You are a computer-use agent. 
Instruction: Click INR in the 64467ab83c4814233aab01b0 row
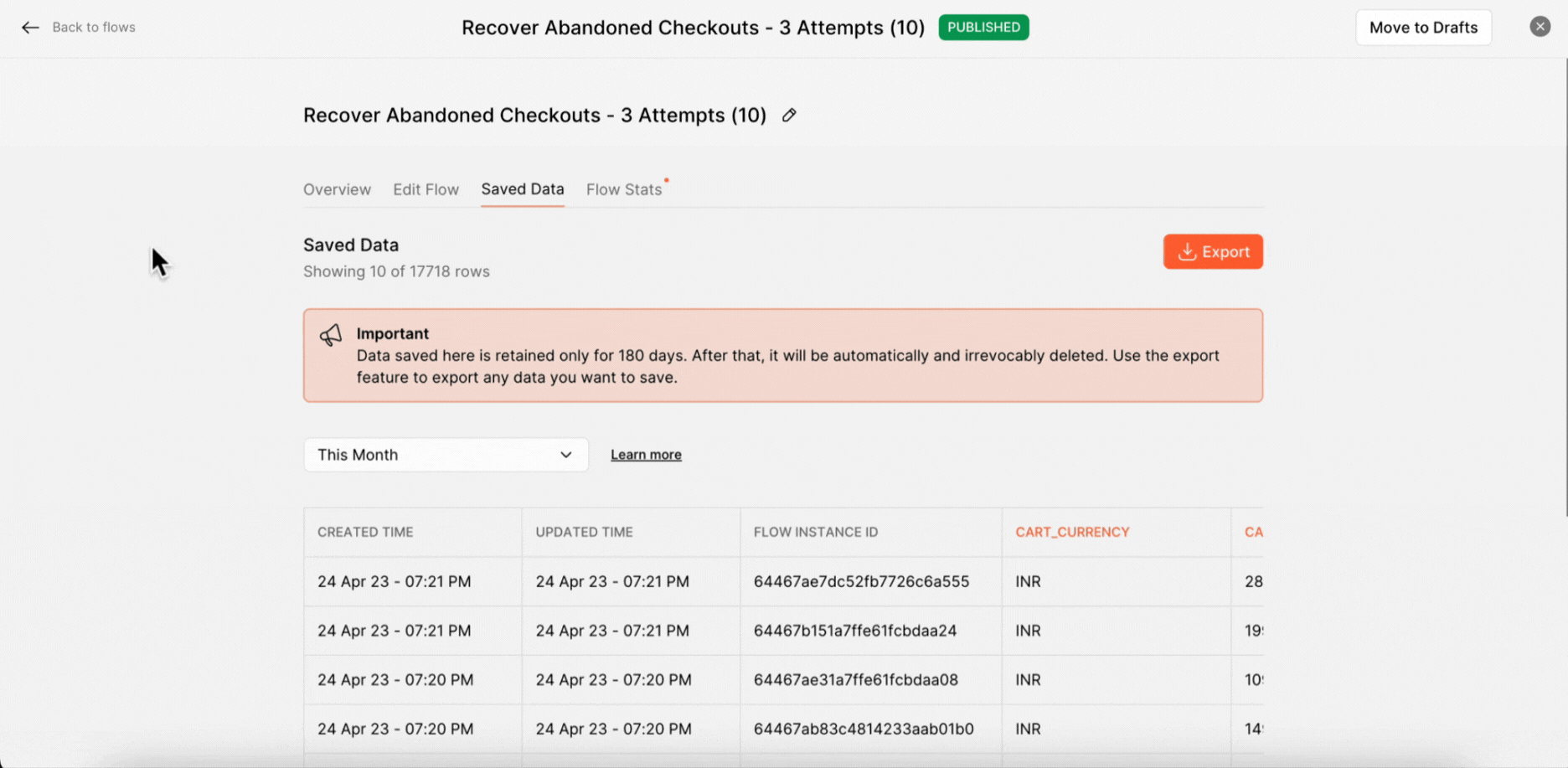(1028, 729)
